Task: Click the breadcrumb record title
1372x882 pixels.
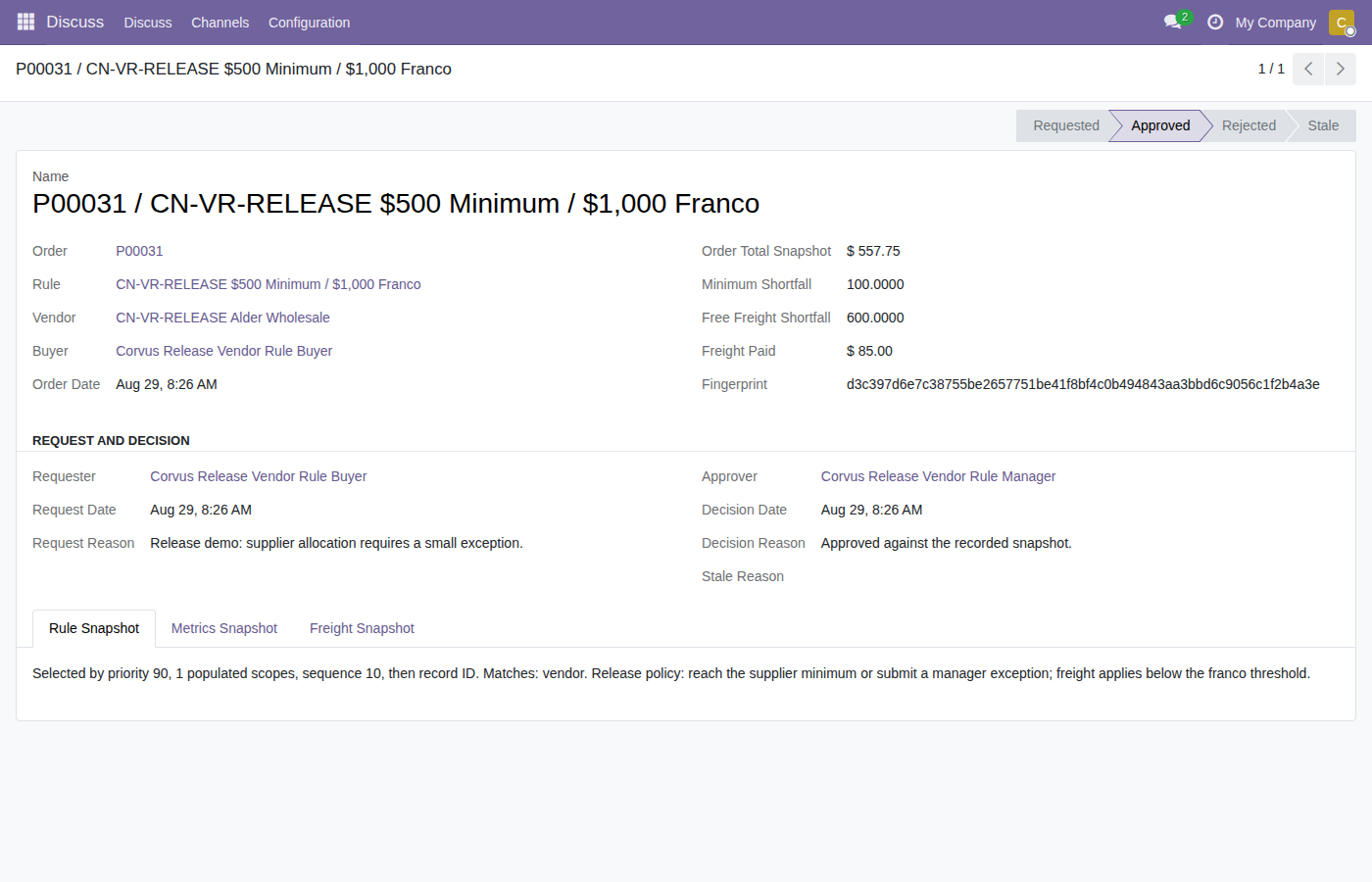Action: (233, 69)
